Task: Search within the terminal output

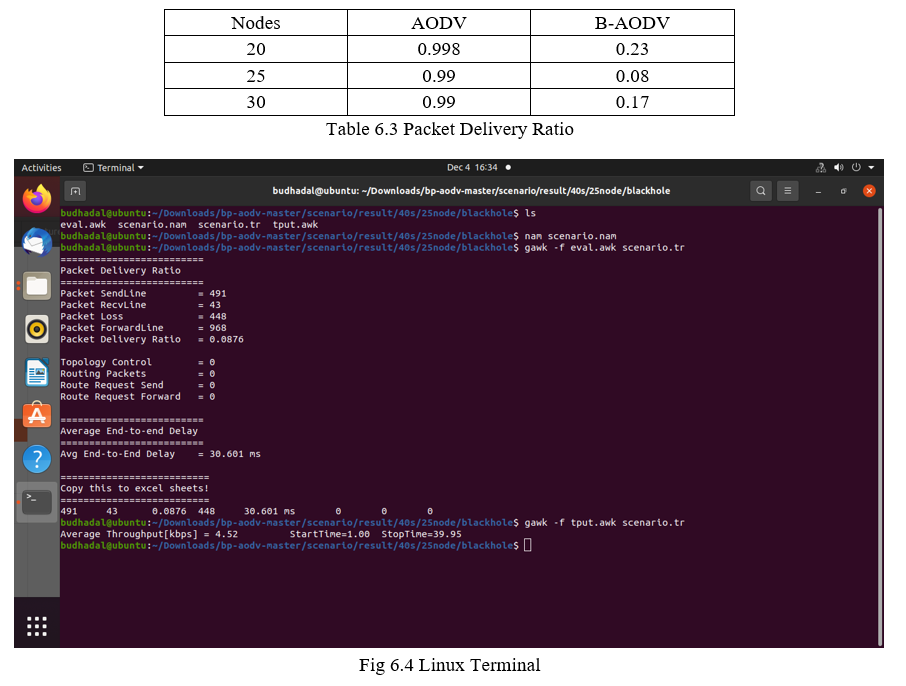Action: 761,191
